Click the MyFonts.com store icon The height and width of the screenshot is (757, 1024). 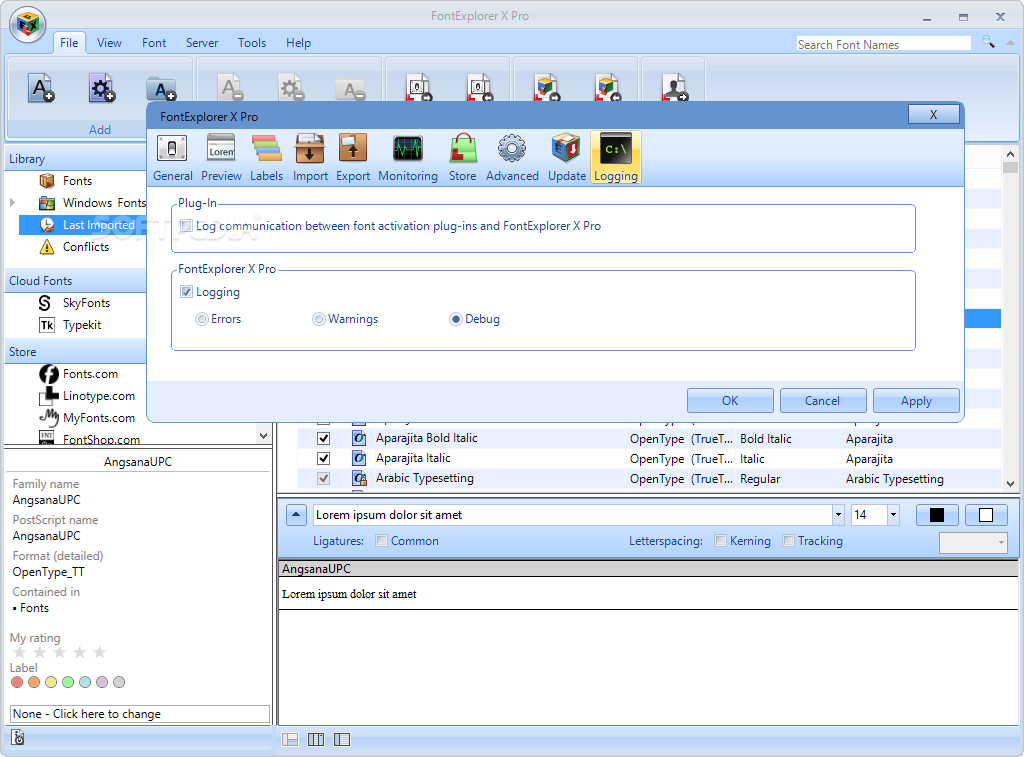pos(48,417)
